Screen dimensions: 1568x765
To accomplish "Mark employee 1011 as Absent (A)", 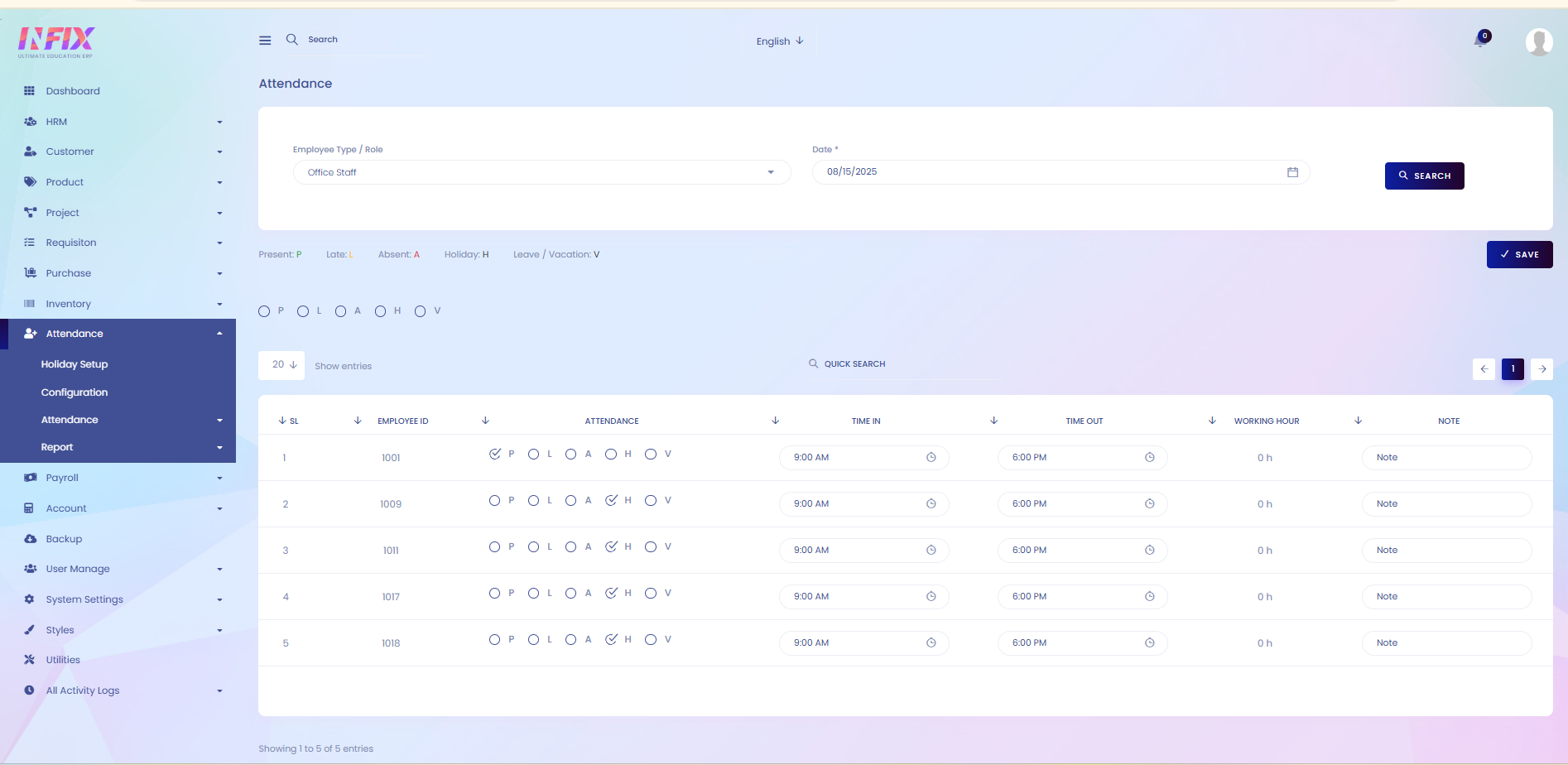I will (571, 547).
